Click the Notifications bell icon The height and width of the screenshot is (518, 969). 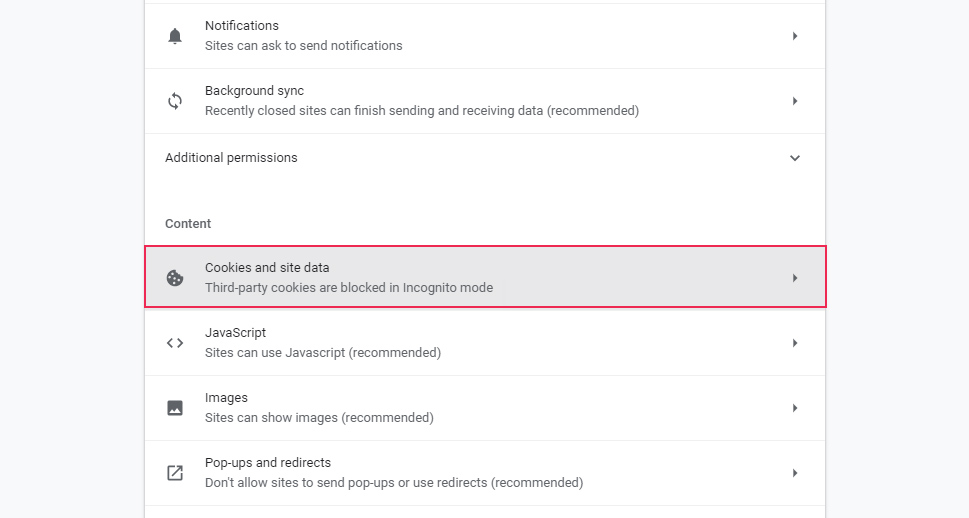pyautogui.click(x=175, y=36)
